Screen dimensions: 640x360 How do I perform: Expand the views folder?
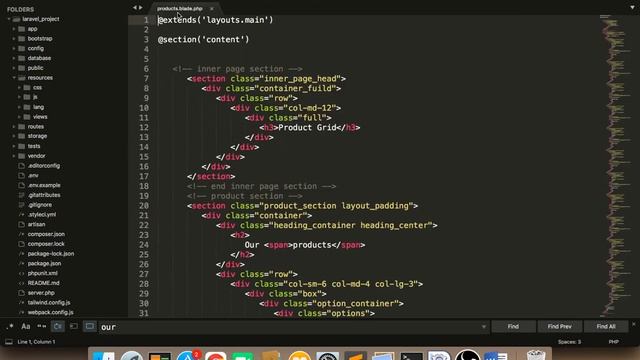(19, 117)
